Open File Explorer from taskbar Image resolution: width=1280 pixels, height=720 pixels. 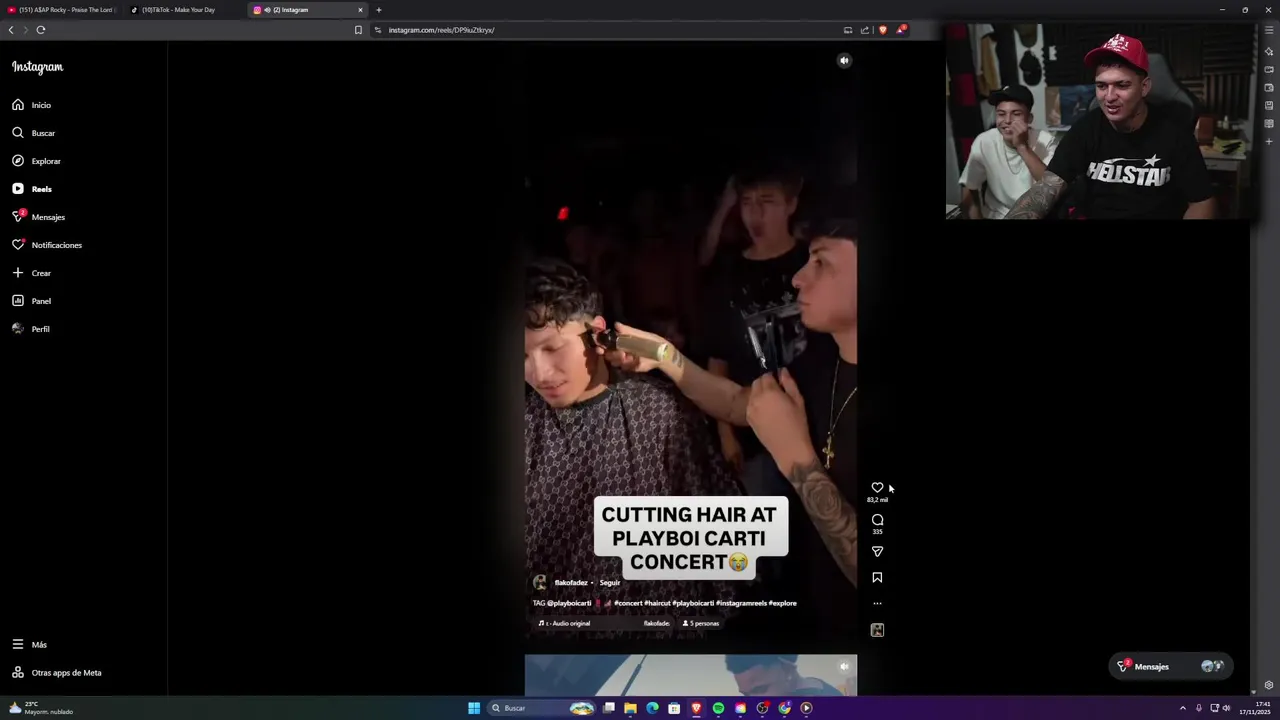(630, 708)
